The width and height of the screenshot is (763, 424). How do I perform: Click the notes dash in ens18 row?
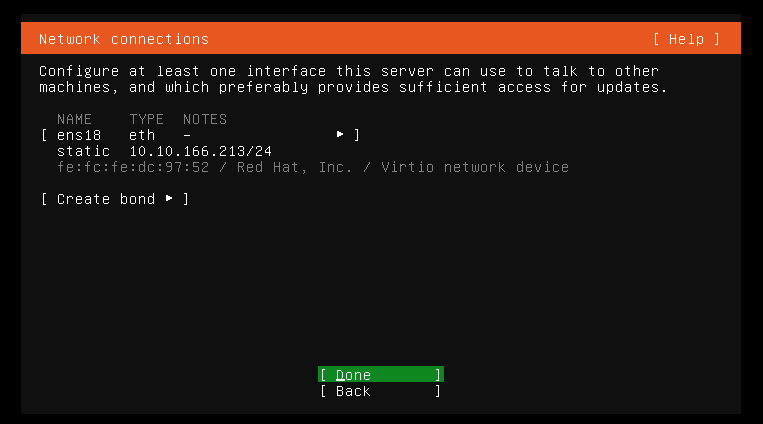[187, 135]
